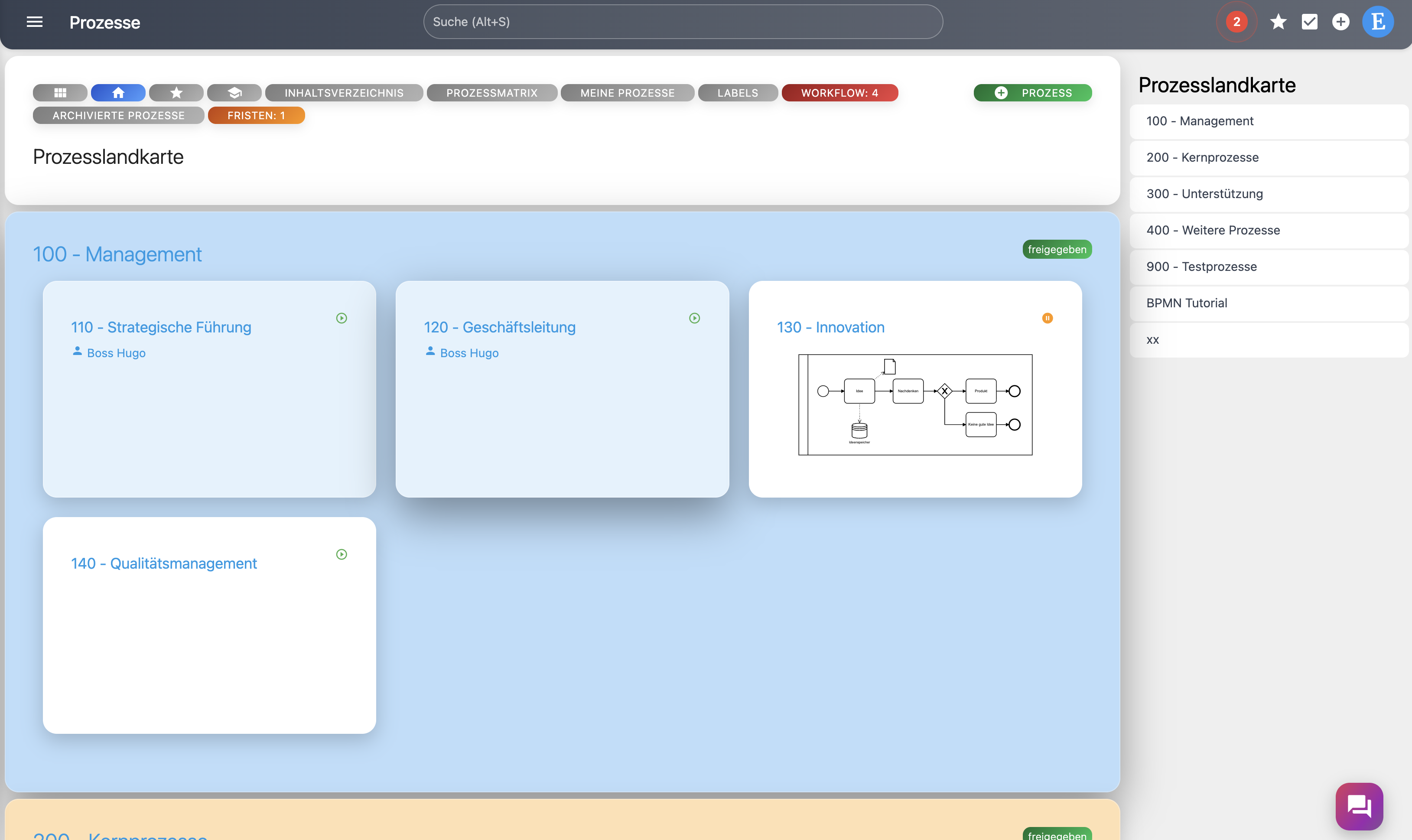1412x840 pixels.
Task: Click play status icon on Strategische Führung card
Action: pos(341,318)
